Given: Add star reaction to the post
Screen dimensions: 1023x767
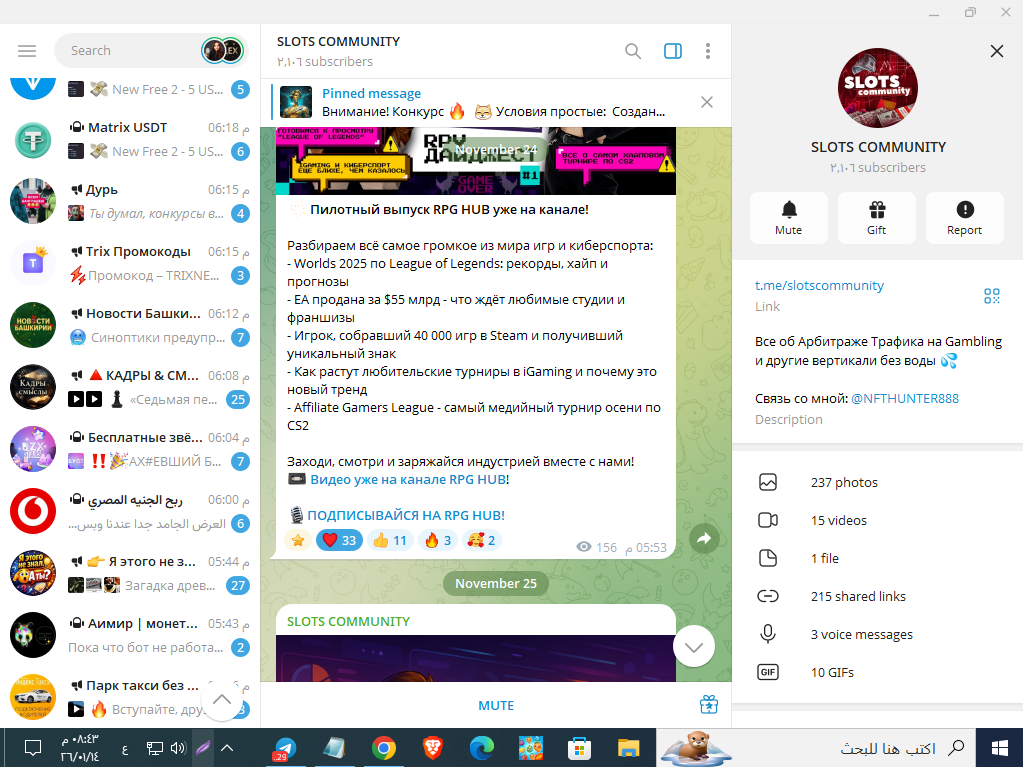Looking at the screenshot, I should [x=298, y=540].
